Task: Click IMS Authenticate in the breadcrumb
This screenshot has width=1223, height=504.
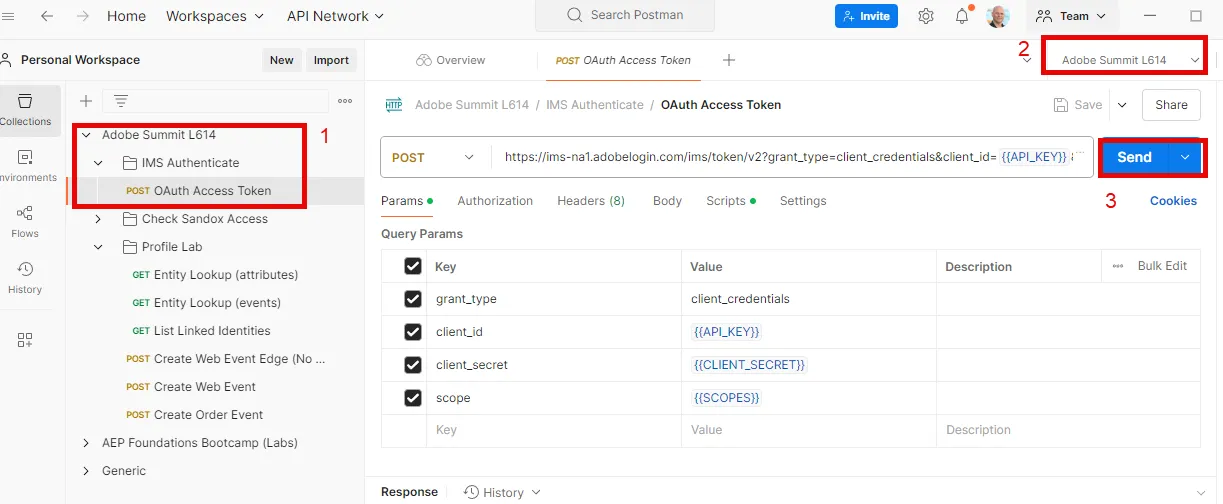Action: (x=595, y=104)
